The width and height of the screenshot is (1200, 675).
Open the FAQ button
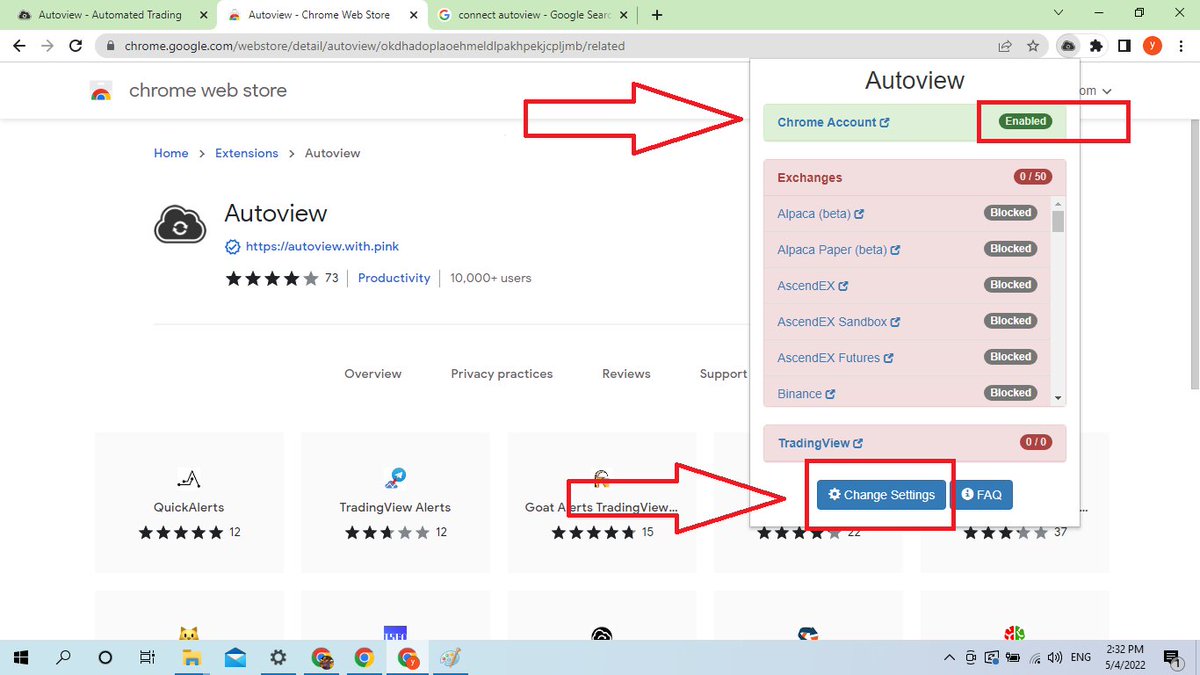[x=981, y=495]
